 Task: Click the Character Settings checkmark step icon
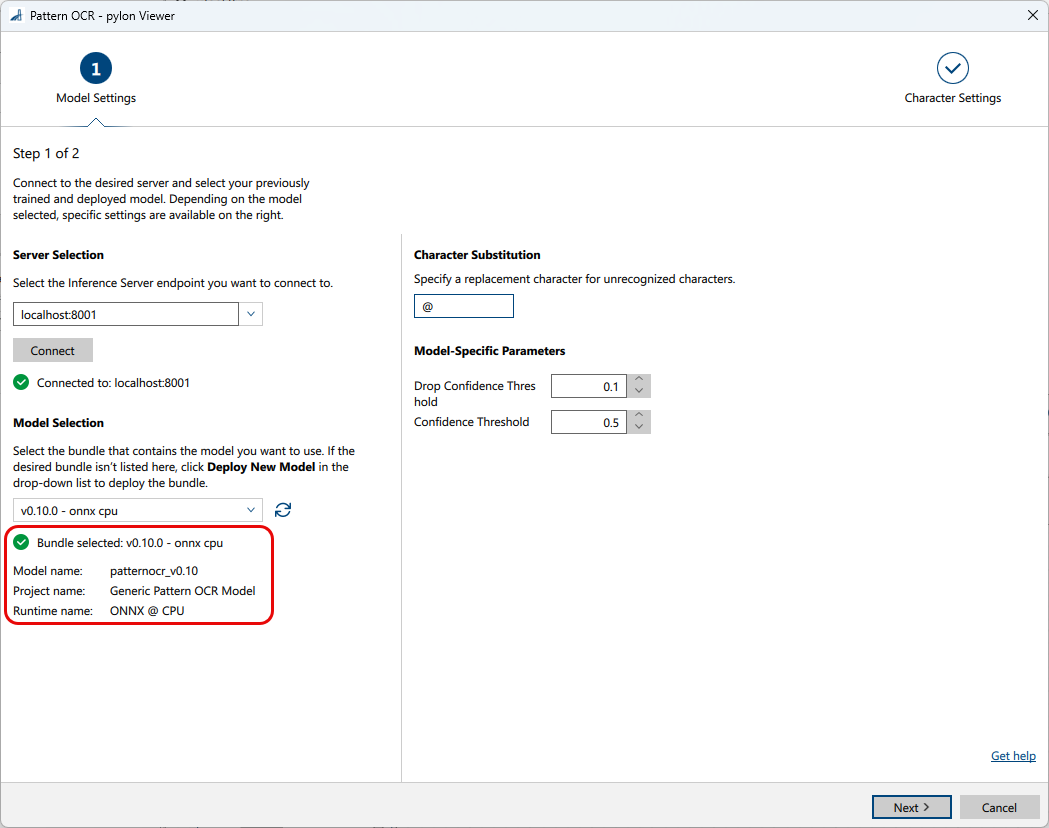pyautogui.click(x=953, y=68)
